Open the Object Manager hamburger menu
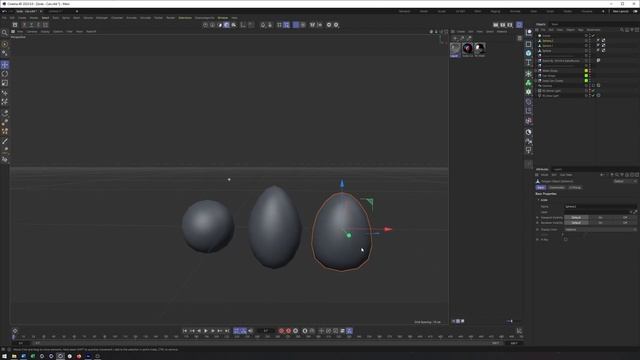 tap(537, 30)
